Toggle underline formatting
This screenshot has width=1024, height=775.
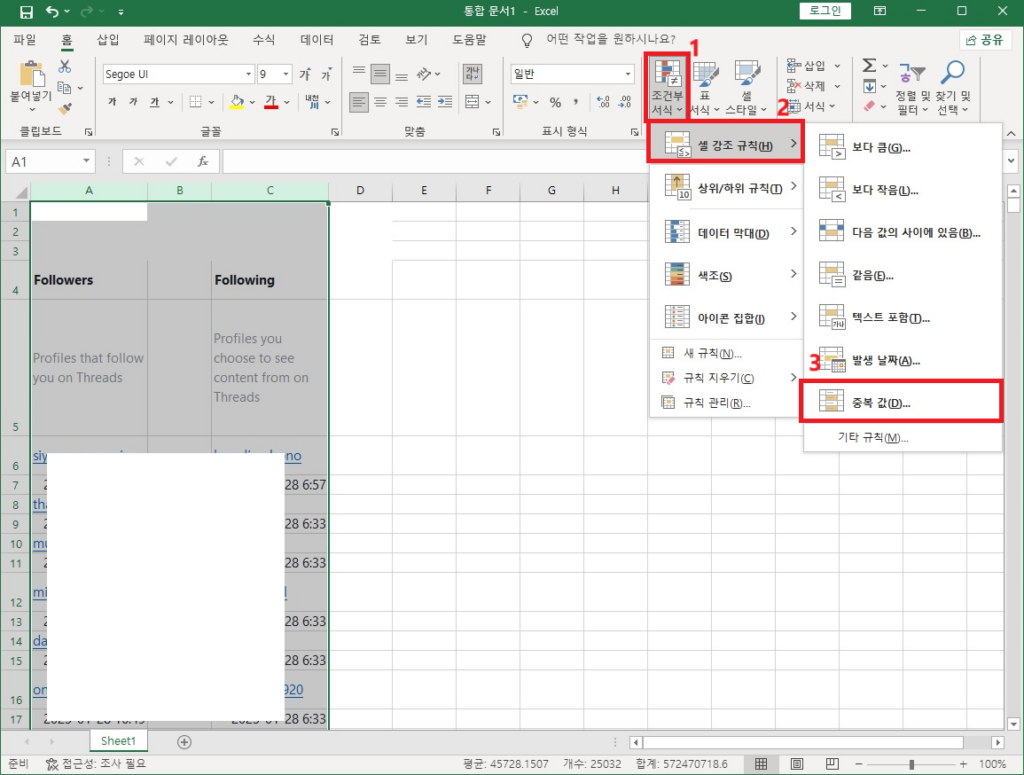click(155, 102)
